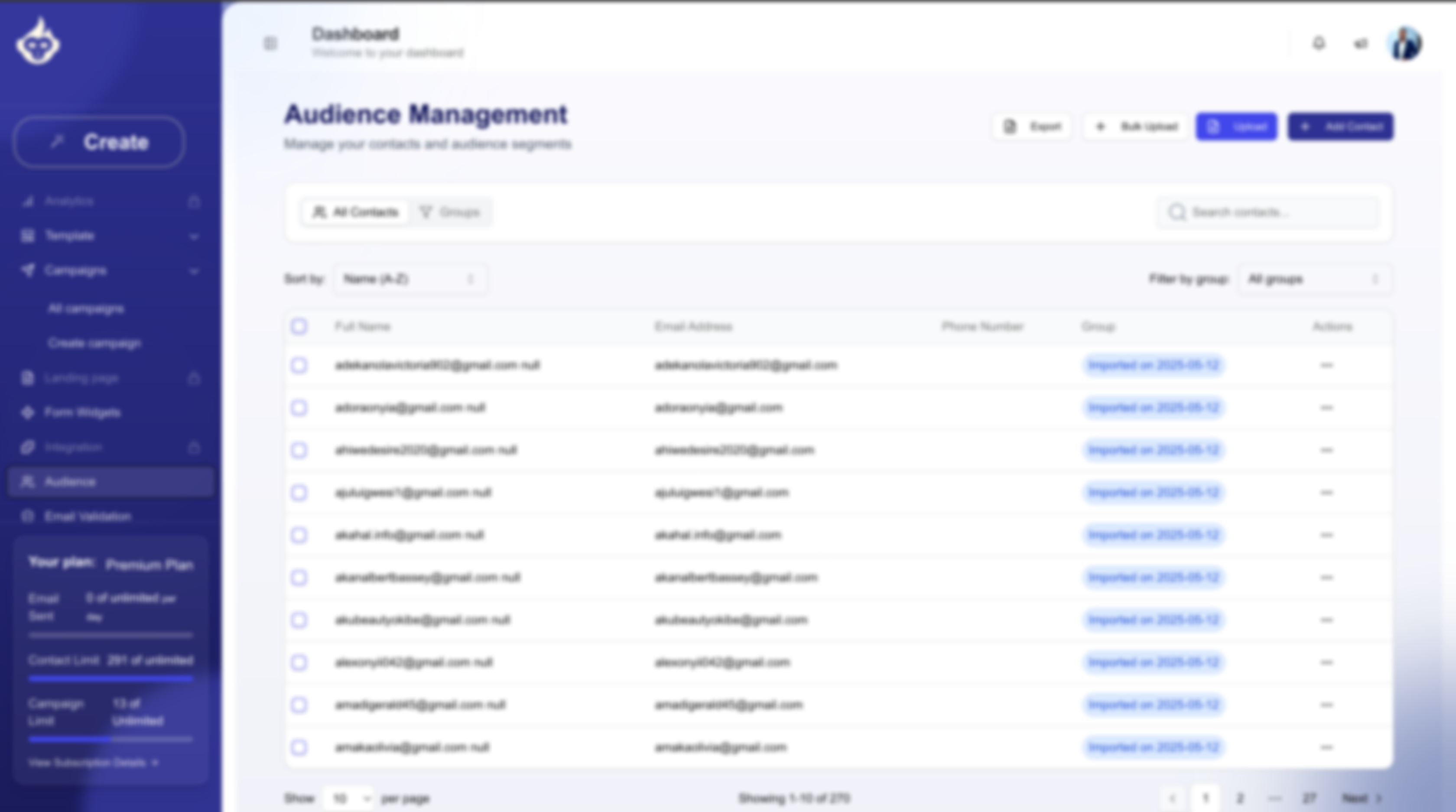Open Email Validation in sidebar

88,516
